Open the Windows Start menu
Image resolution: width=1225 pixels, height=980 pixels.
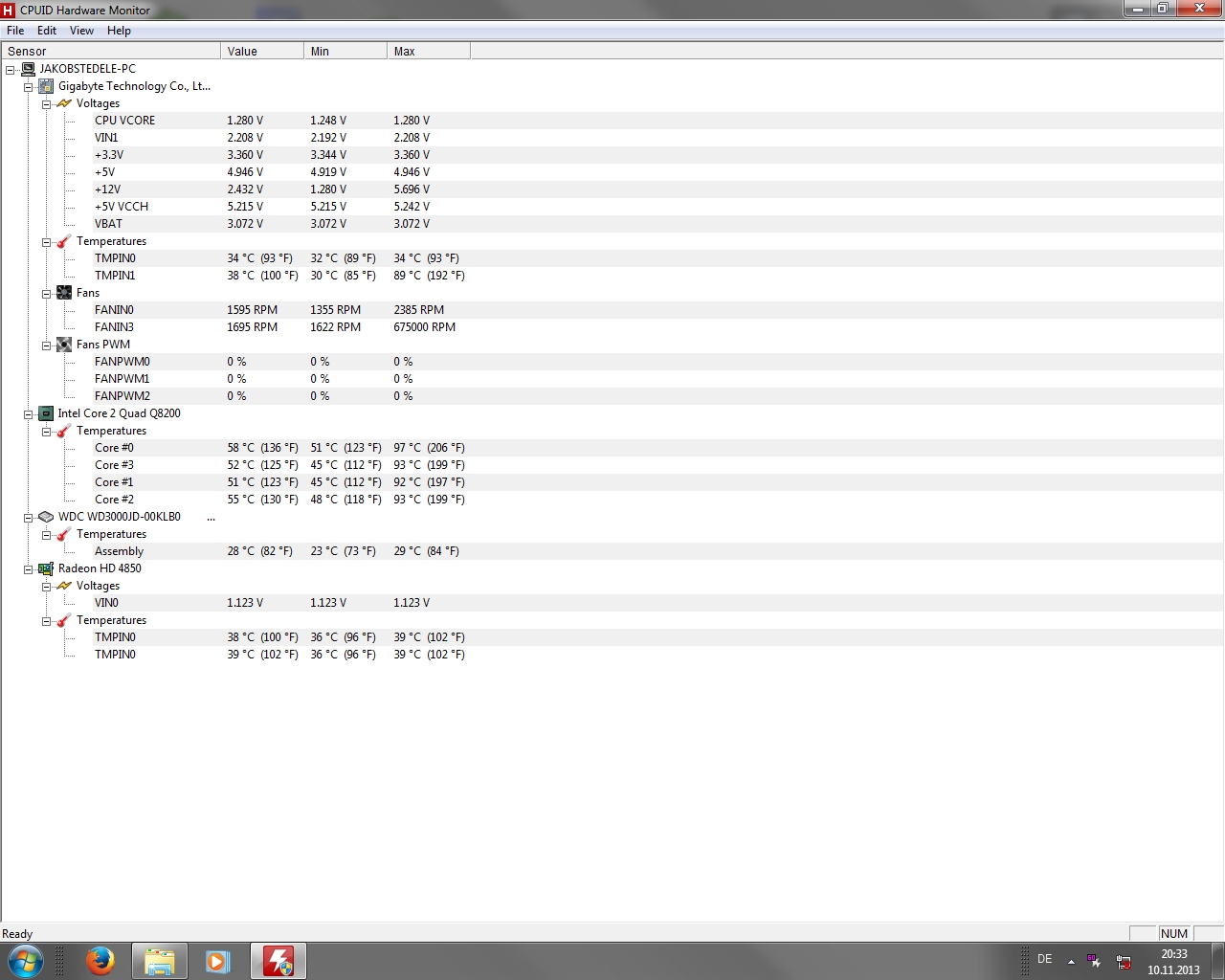[x=25, y=961]
